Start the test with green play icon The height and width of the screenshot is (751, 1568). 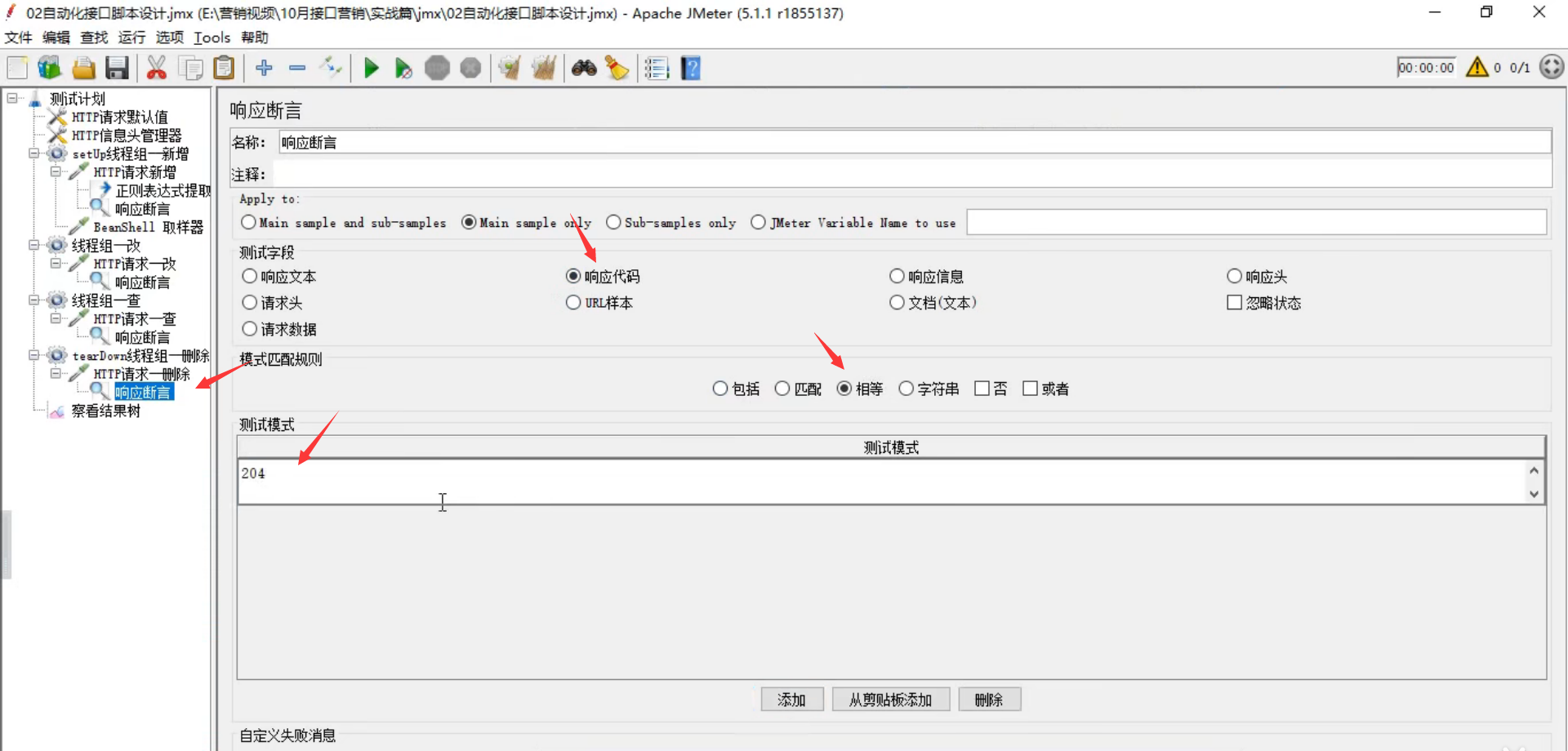coord(372,68)
